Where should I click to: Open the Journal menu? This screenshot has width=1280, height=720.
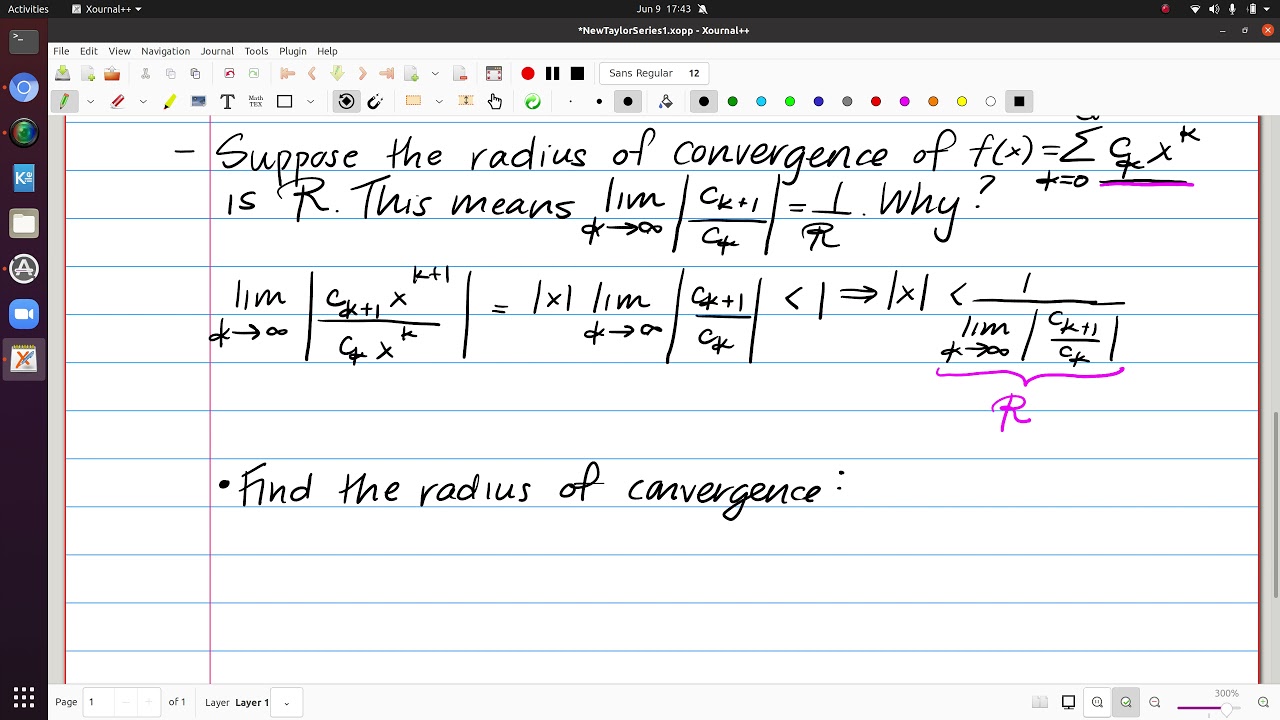[x=217, y=51]
